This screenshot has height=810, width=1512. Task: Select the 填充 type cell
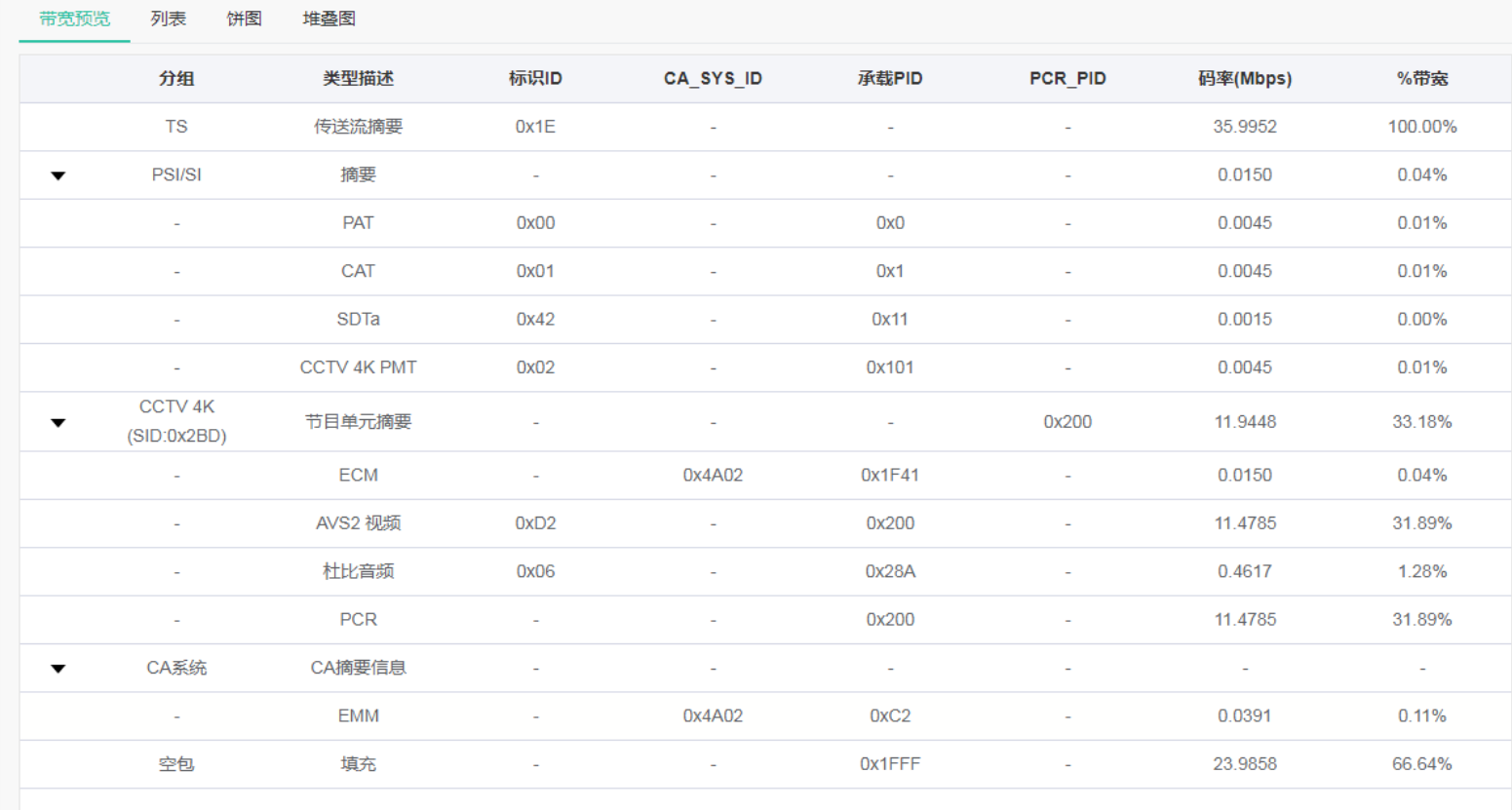point(359,764)
